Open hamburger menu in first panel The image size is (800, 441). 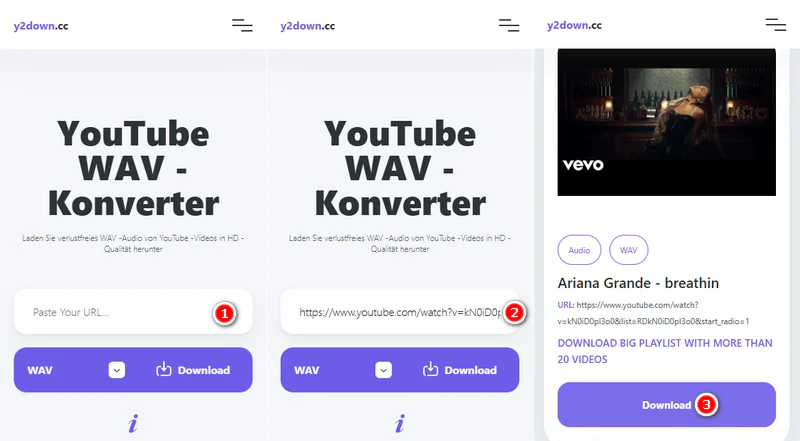(242, 25)
